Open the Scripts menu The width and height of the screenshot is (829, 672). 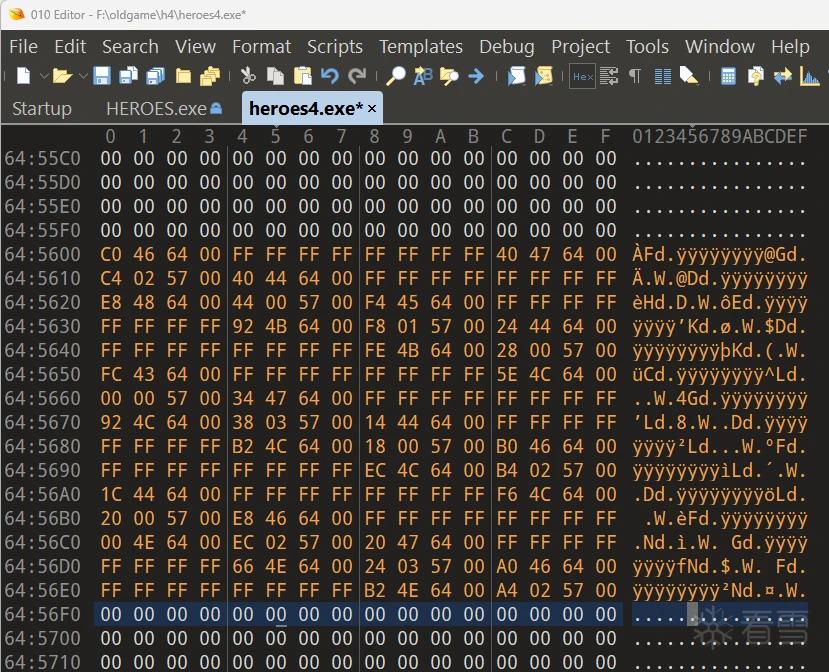pos(335,47)
